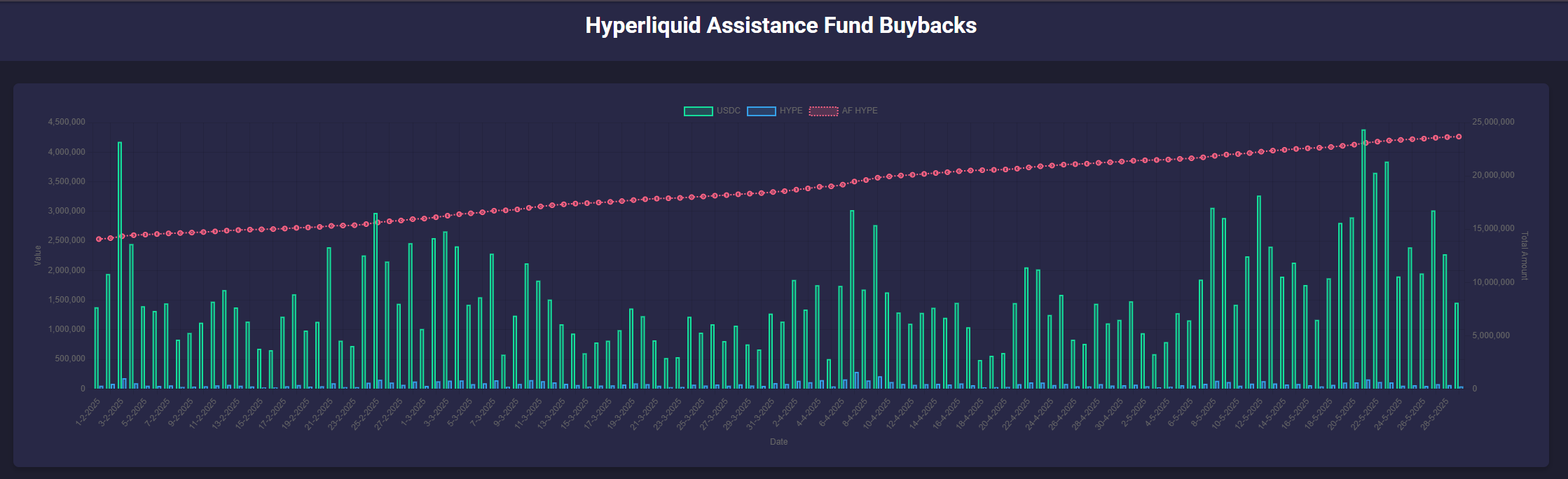This screenshot has width=1568, height=479.
Task: Click the 21-2-2025 date label
Action: pos(318,413)
